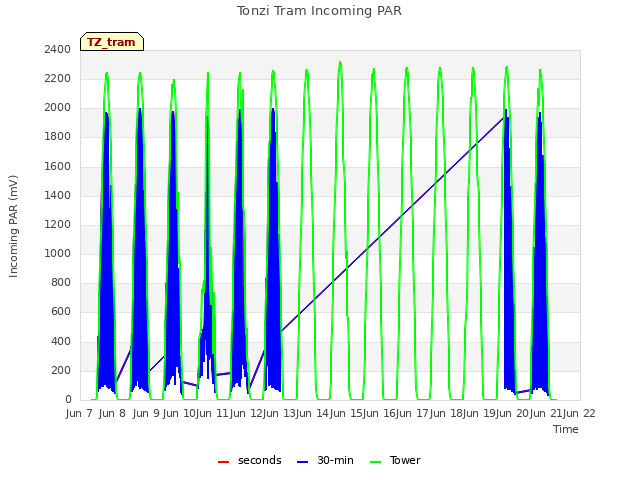Click the Tower peak on Jun 16
Viewport: 640px width, 480px height.
[407, 68]
